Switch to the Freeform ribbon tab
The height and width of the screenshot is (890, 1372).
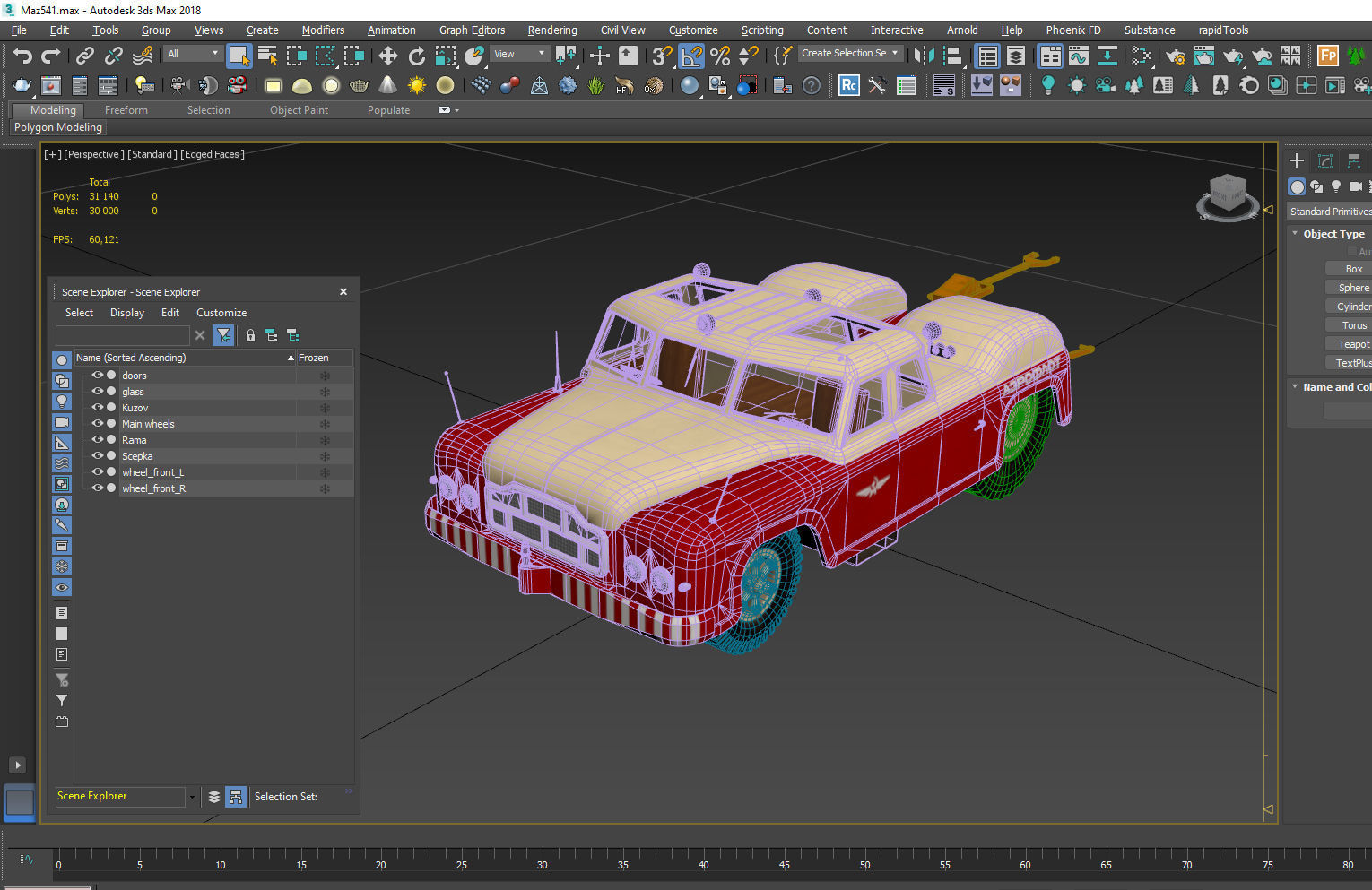(x=126, y=110)
